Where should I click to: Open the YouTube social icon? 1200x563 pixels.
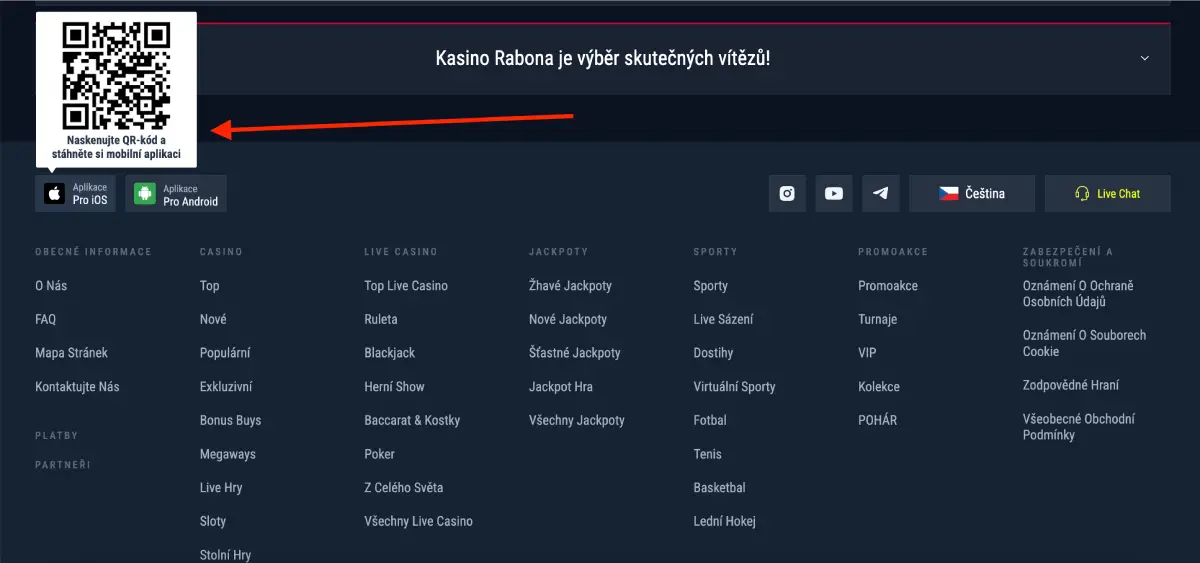click(834, 194)
